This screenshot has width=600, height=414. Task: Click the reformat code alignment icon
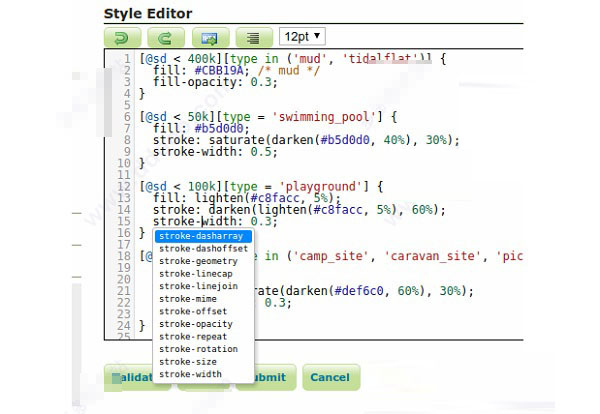tap(253, 37)
